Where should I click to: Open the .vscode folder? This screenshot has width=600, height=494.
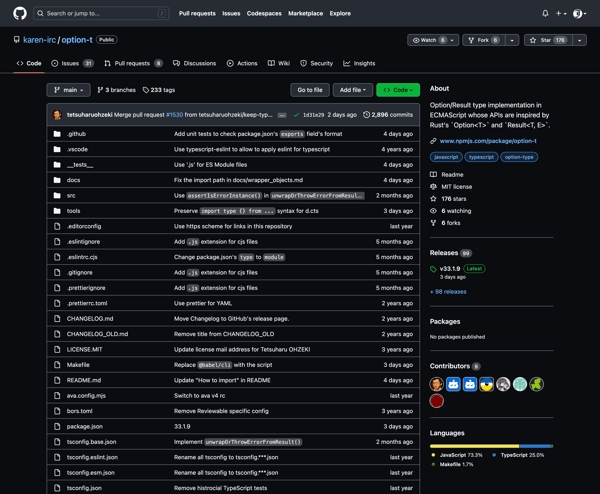pos(77,149)
